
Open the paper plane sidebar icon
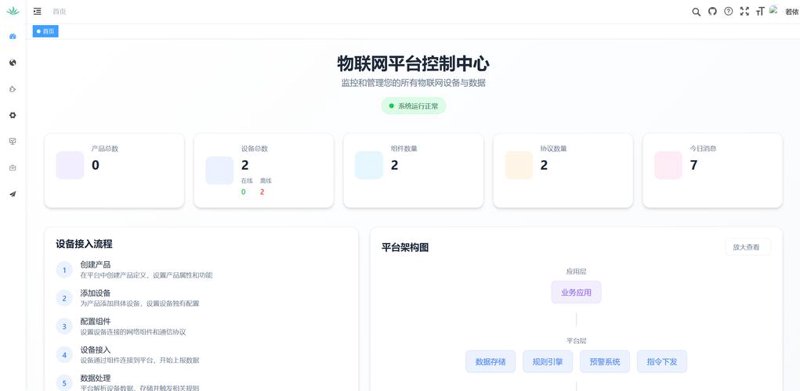pos(13,194)
